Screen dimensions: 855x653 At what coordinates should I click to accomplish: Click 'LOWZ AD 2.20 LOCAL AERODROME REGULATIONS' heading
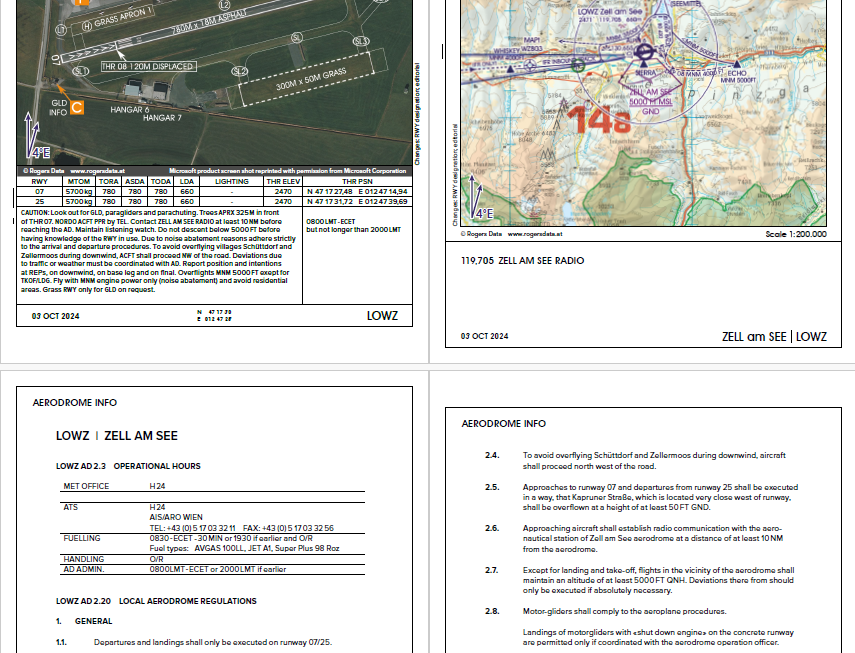[x=156, y=601]
